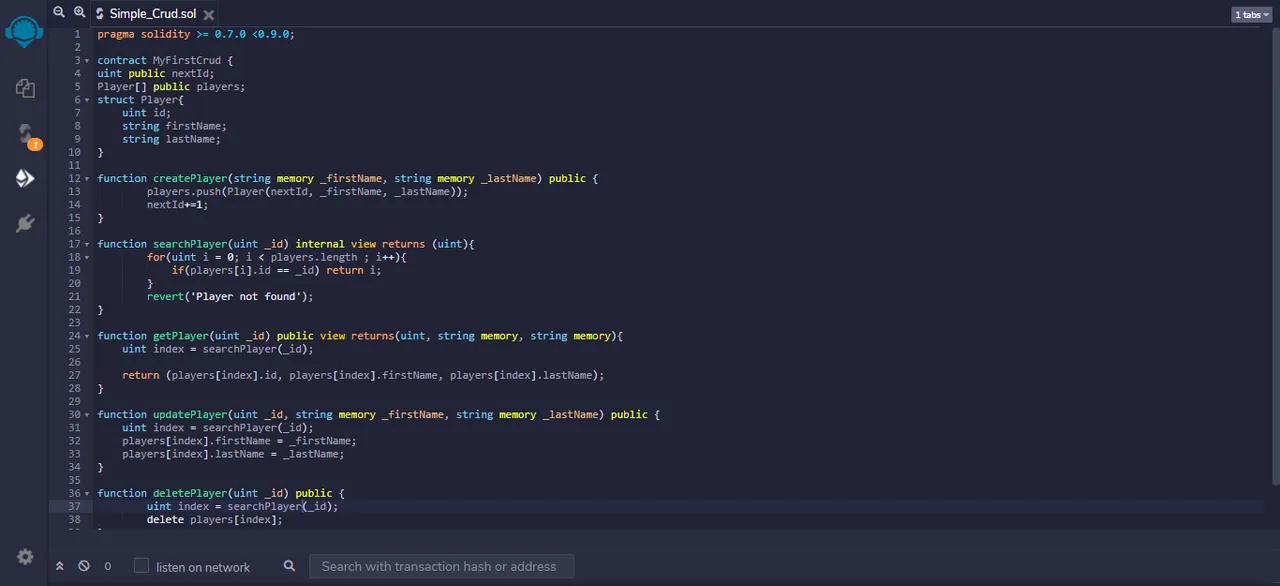The width and height of the screenshot is (1280, 586).
Task: Click the return statement in getPlayer
Action: coord(364,375)
